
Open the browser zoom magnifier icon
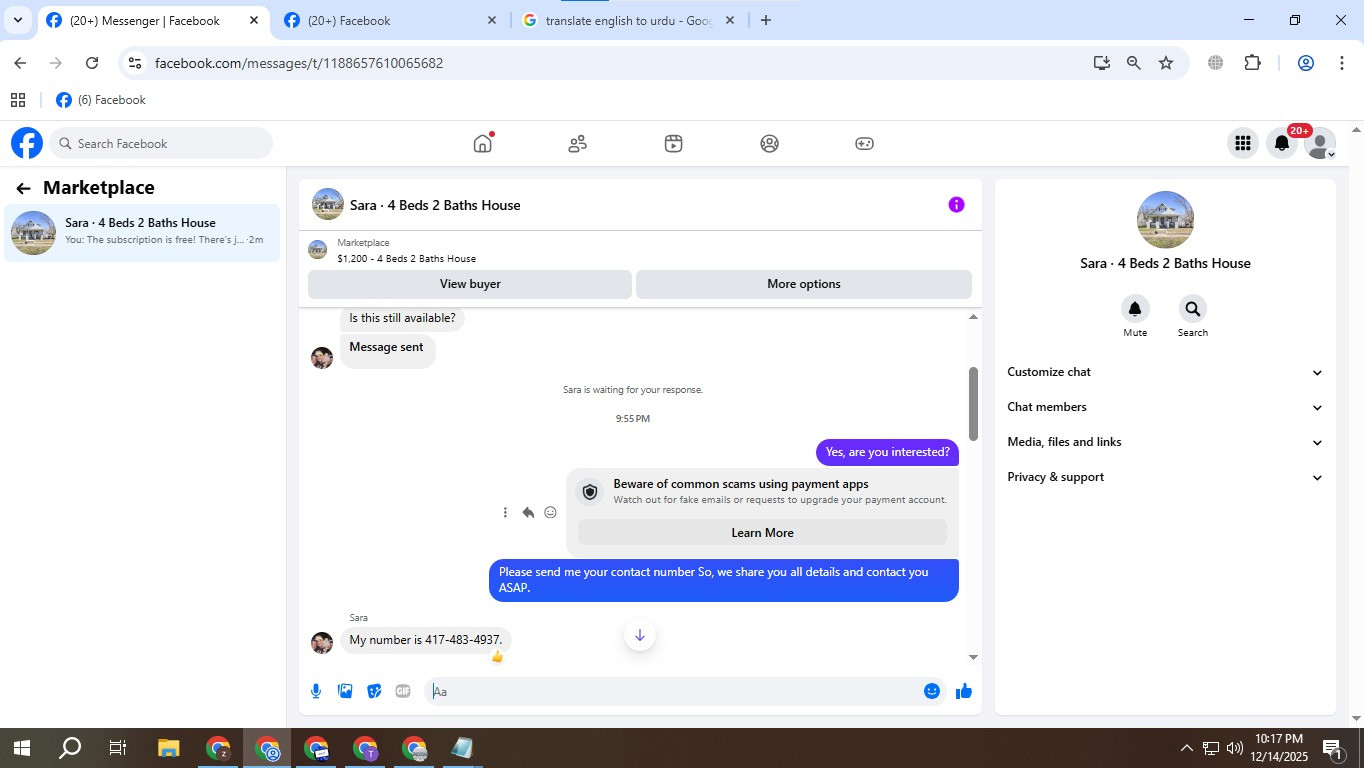[1134, 63]
